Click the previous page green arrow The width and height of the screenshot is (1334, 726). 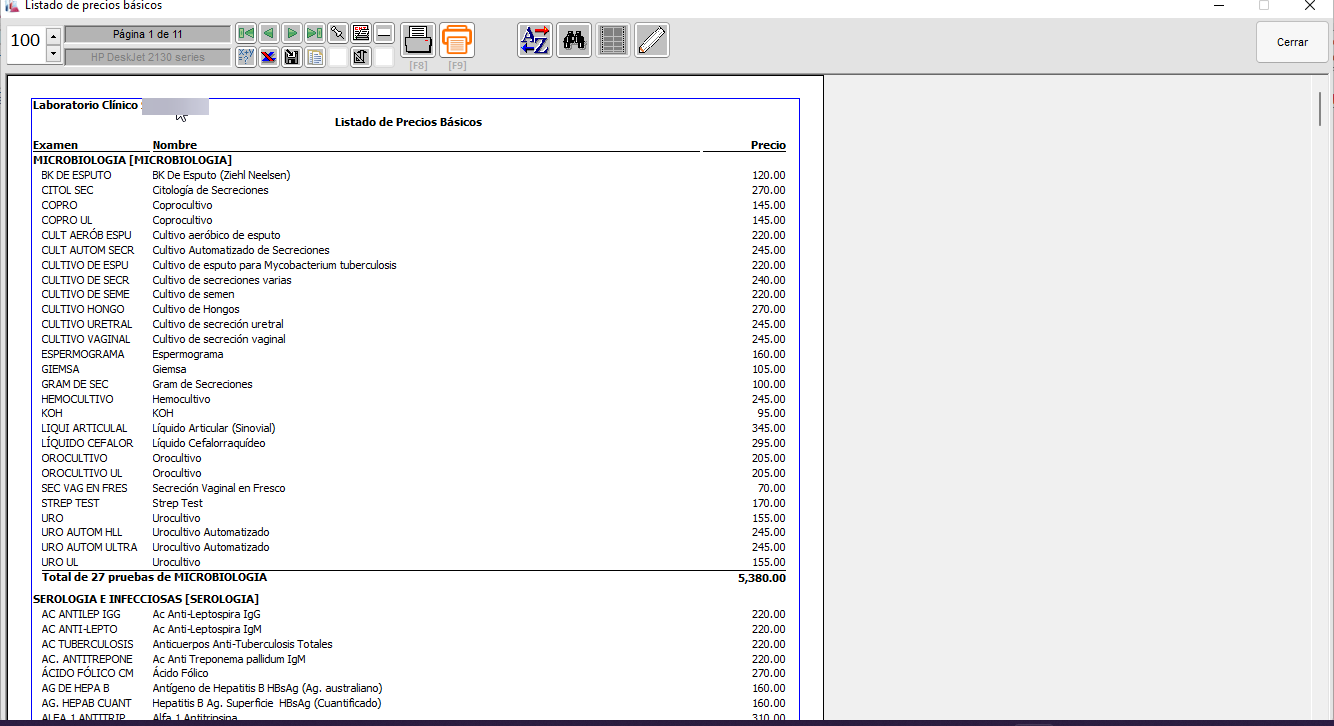[x=268, y=33]
